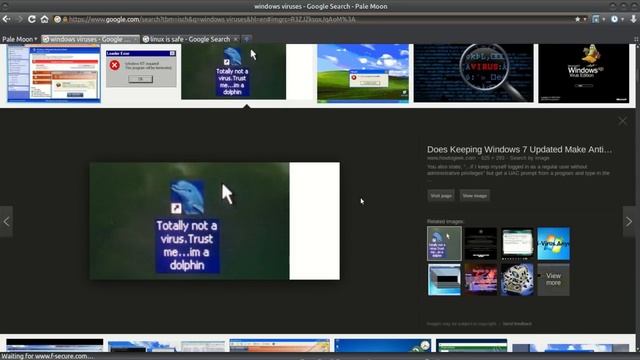Click the 'Visit page' button
This screenshot has height=360, width=640.
[441, 196]
